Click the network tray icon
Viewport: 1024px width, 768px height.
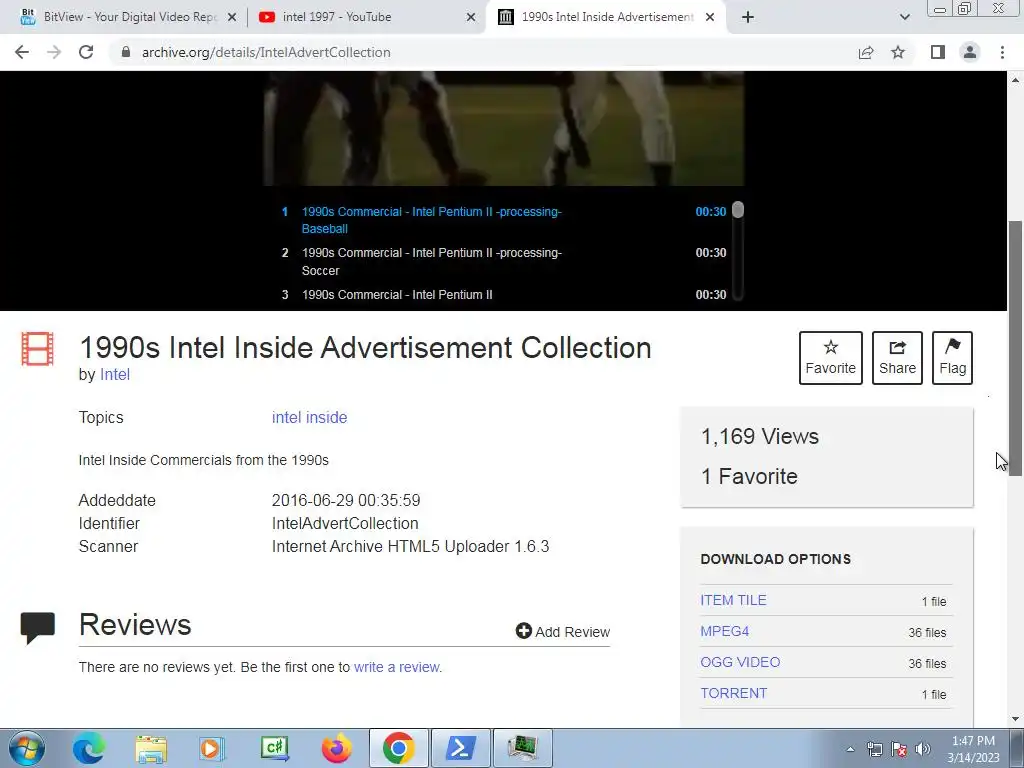click(x=874, y=749)
